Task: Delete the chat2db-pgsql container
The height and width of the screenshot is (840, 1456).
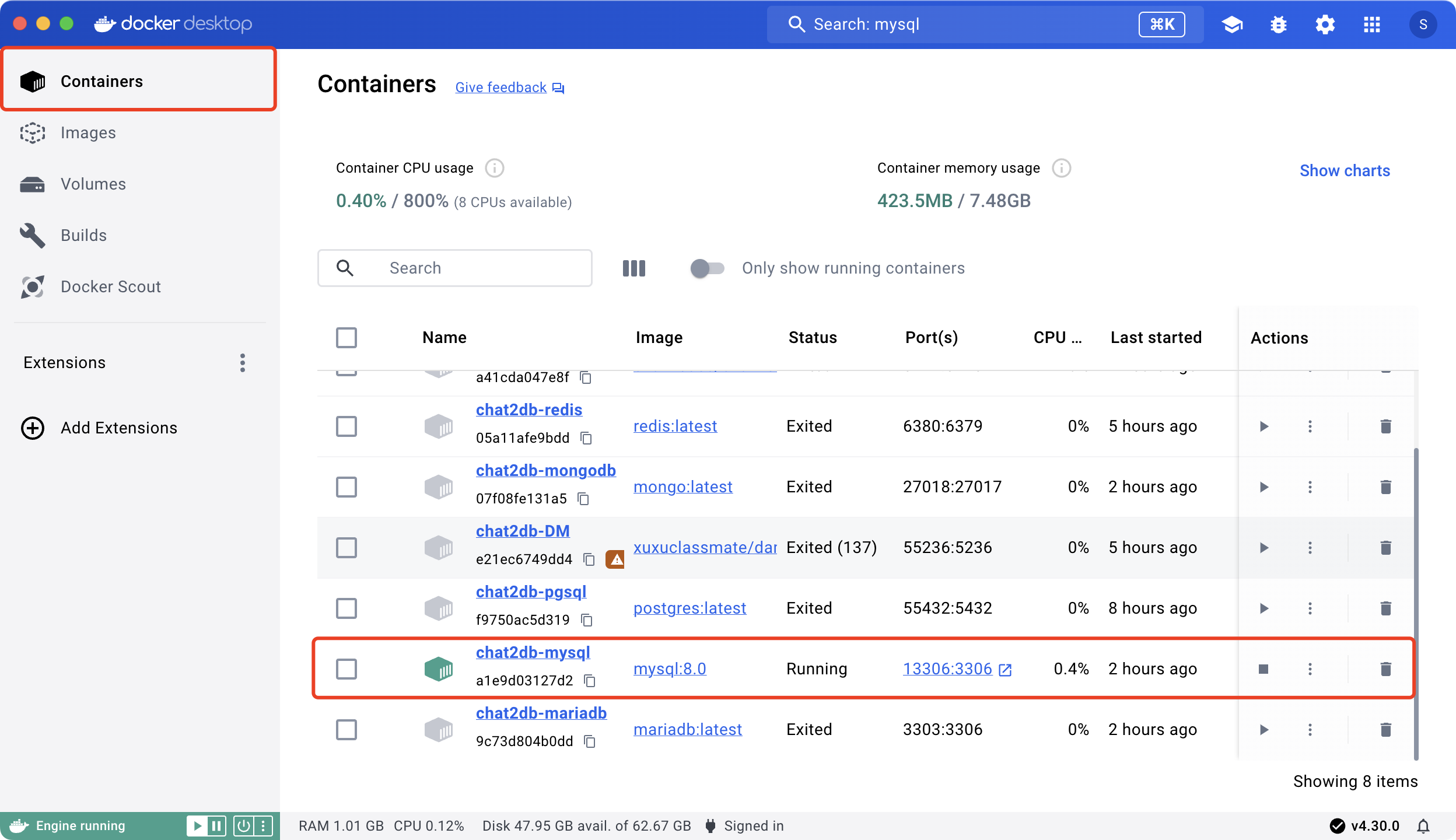Action: click(1386, 608)
